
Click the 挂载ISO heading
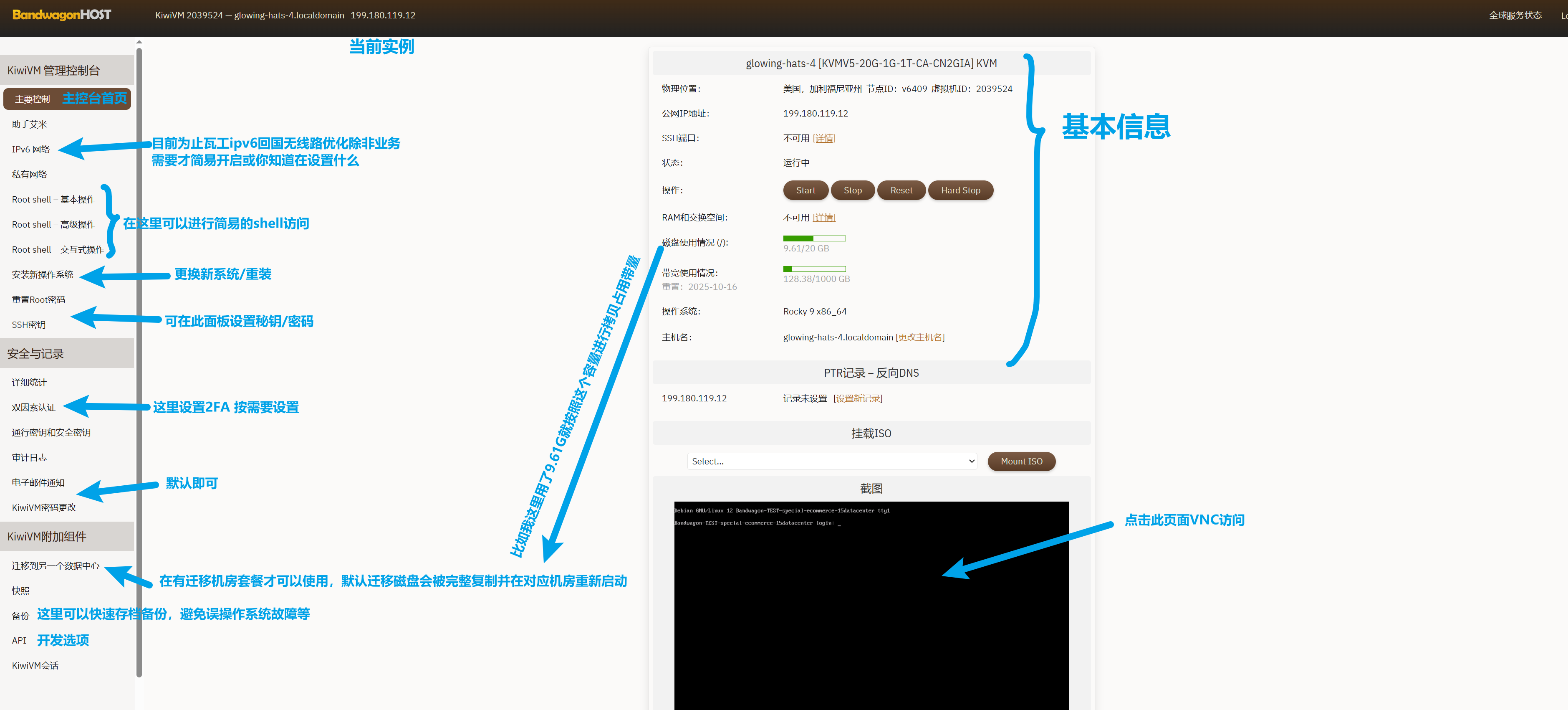[871, 433]
